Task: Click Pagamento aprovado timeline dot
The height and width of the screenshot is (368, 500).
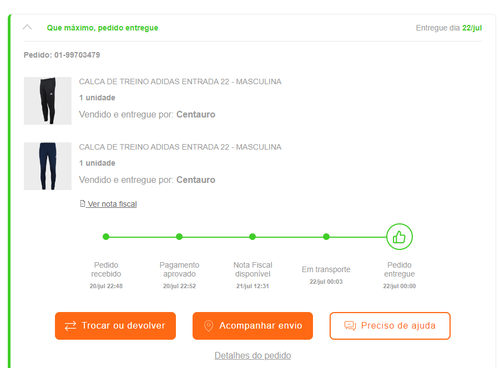Action: pyautogui.click(x=179, y=237)
